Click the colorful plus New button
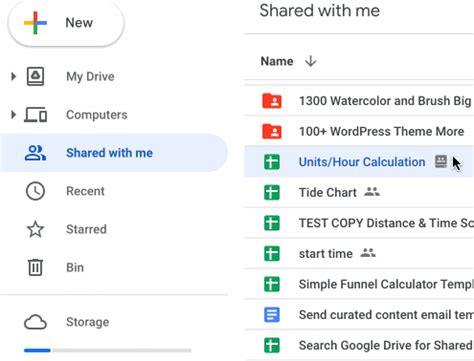Screen dimensions: 474x361 [x=66, y=23]
